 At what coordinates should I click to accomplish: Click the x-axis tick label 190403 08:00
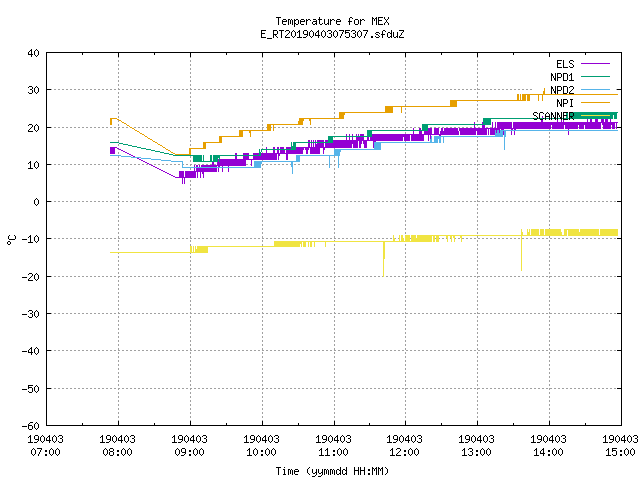(x=118, y=446)
